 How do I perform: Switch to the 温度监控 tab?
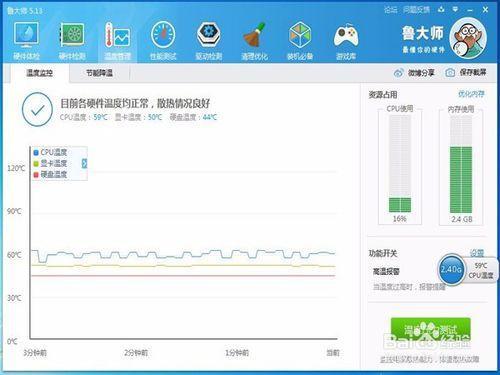point(39,73)
